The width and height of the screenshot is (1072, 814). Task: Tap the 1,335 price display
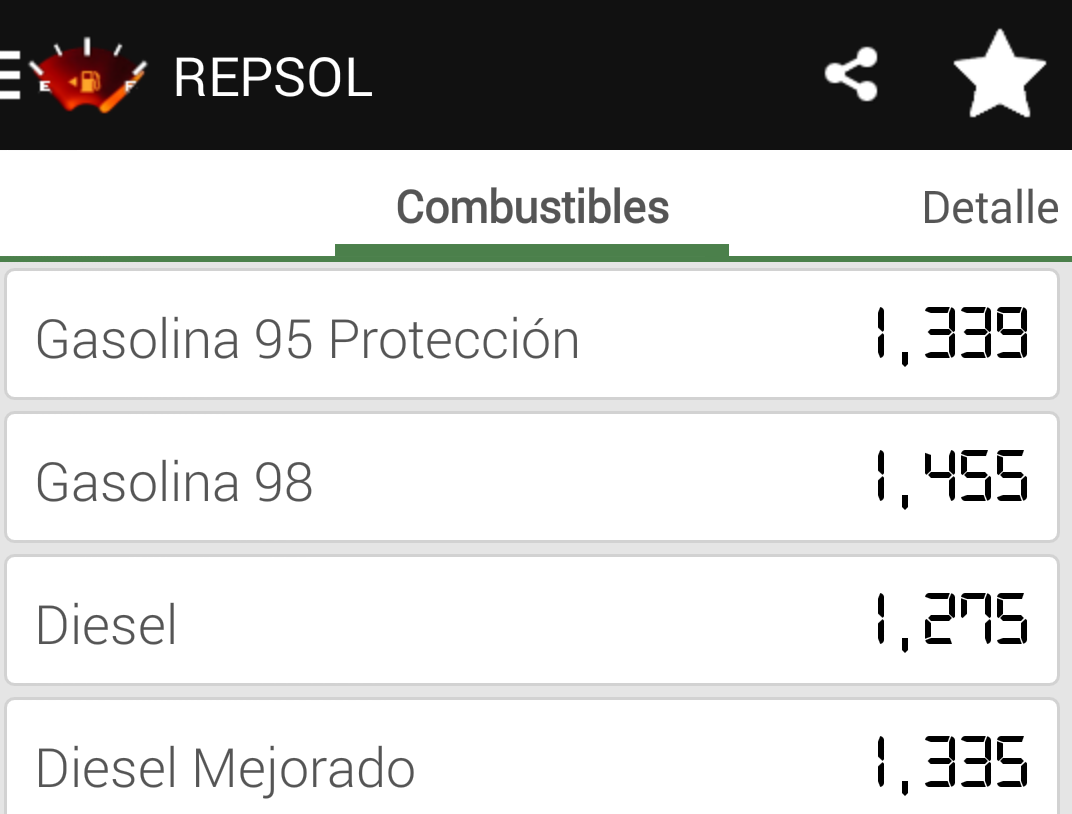(x=952, y=764)
